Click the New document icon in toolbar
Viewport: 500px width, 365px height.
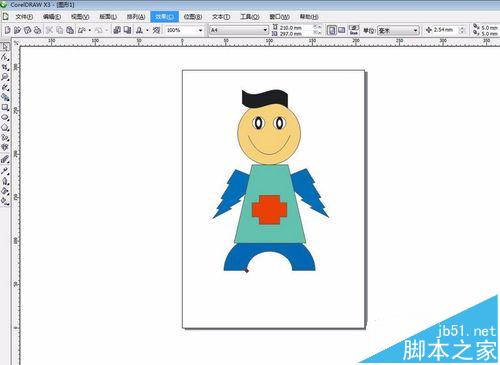tap(7, 30)
